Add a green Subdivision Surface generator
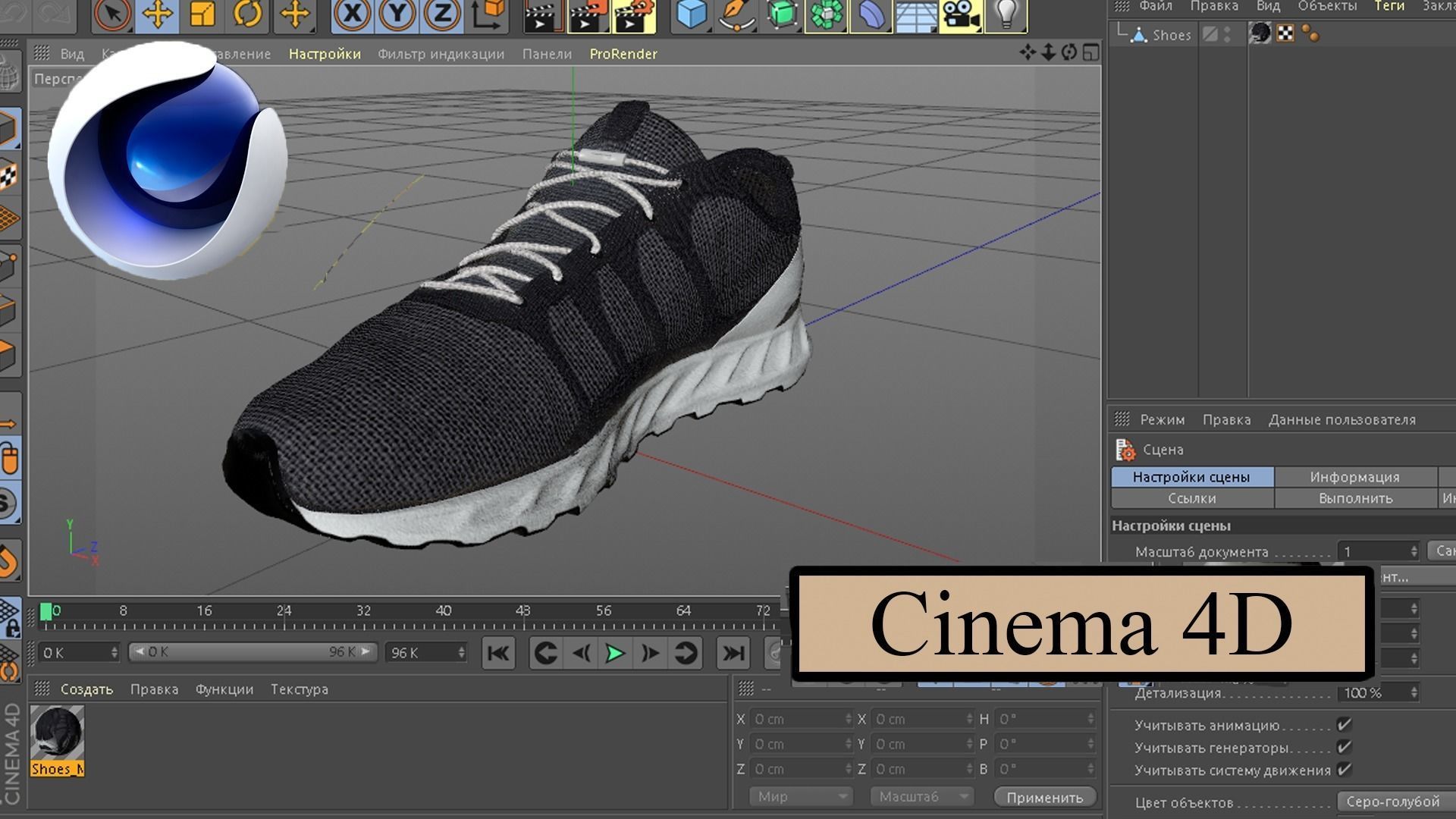The image size is (1456, 819). (x=782, y=15)
